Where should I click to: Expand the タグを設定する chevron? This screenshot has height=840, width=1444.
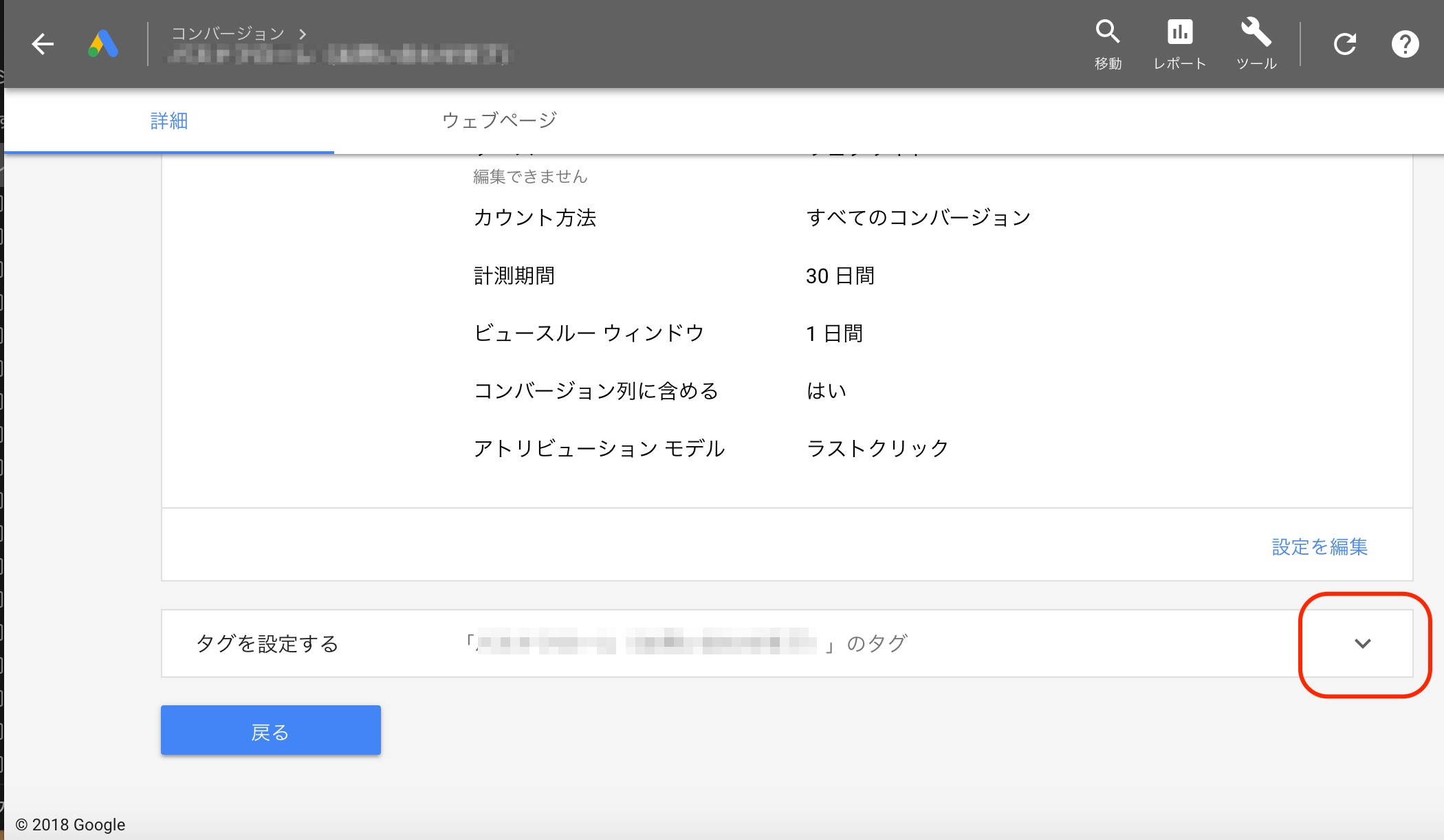point(1362,643)
